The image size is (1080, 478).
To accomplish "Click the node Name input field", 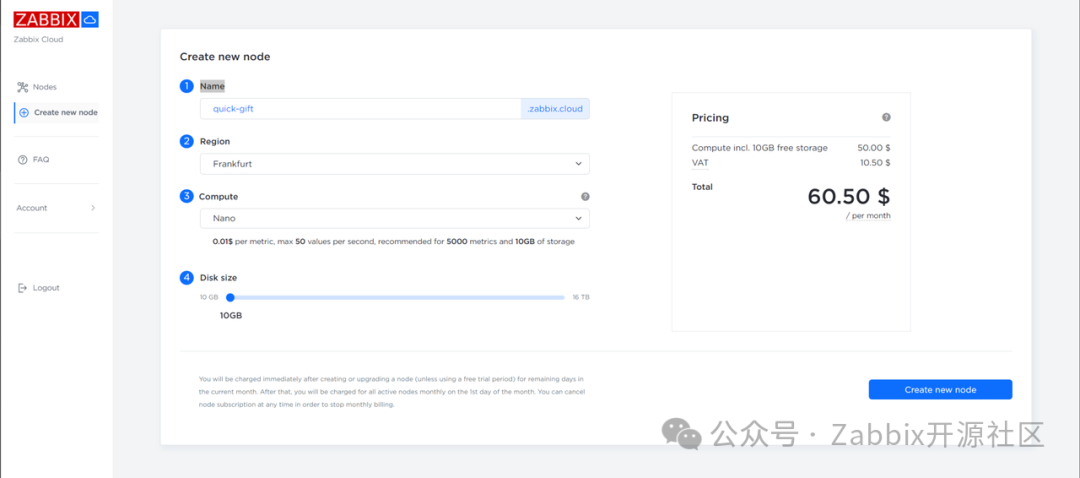I will coord(360,109).
